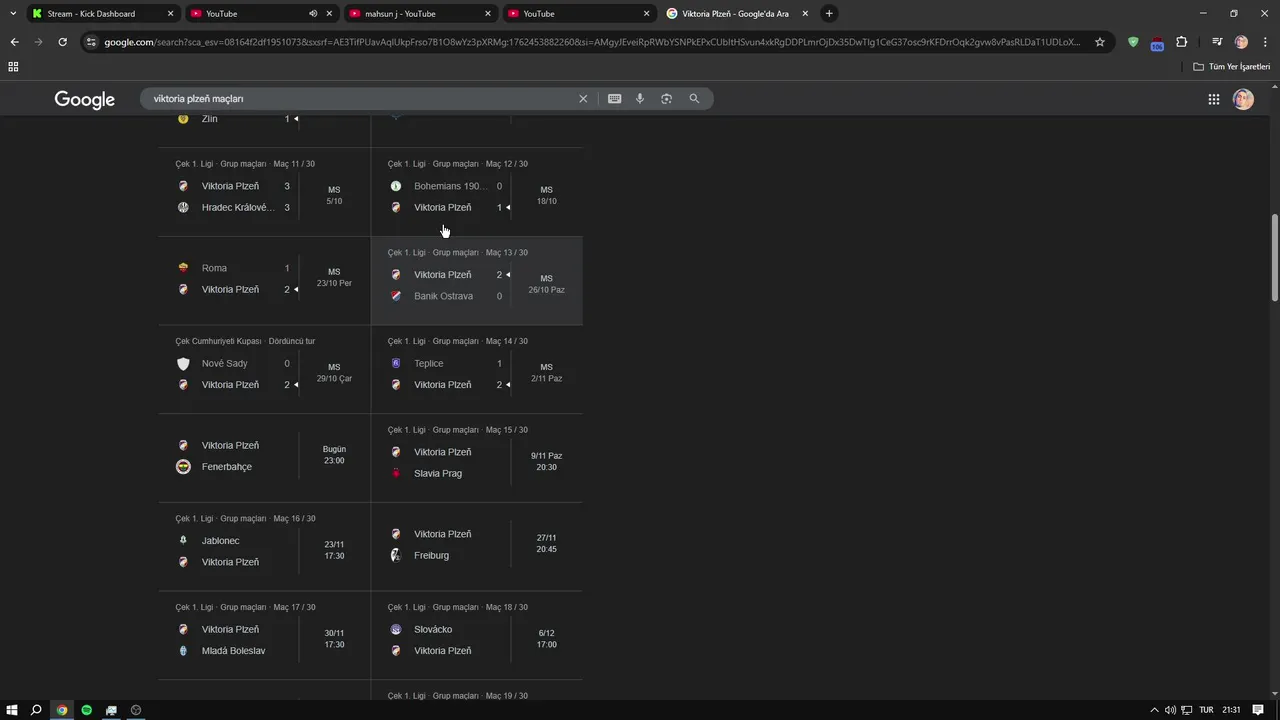Image resolution: width=1280 pixels, height=720 pixels.
Task: Switch the TUR keyboard language indicator
Action: click(1206, 710)
